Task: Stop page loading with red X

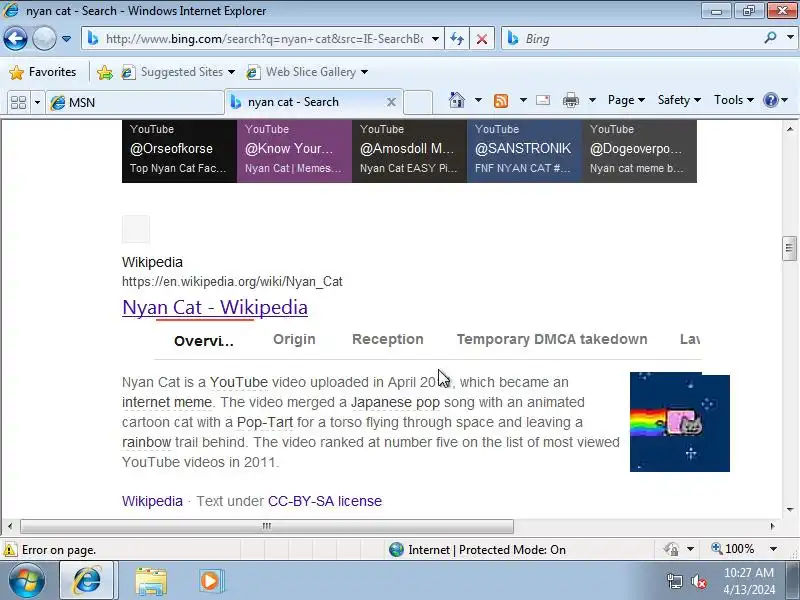Action: pyautogui.click(x=482, y=39)
